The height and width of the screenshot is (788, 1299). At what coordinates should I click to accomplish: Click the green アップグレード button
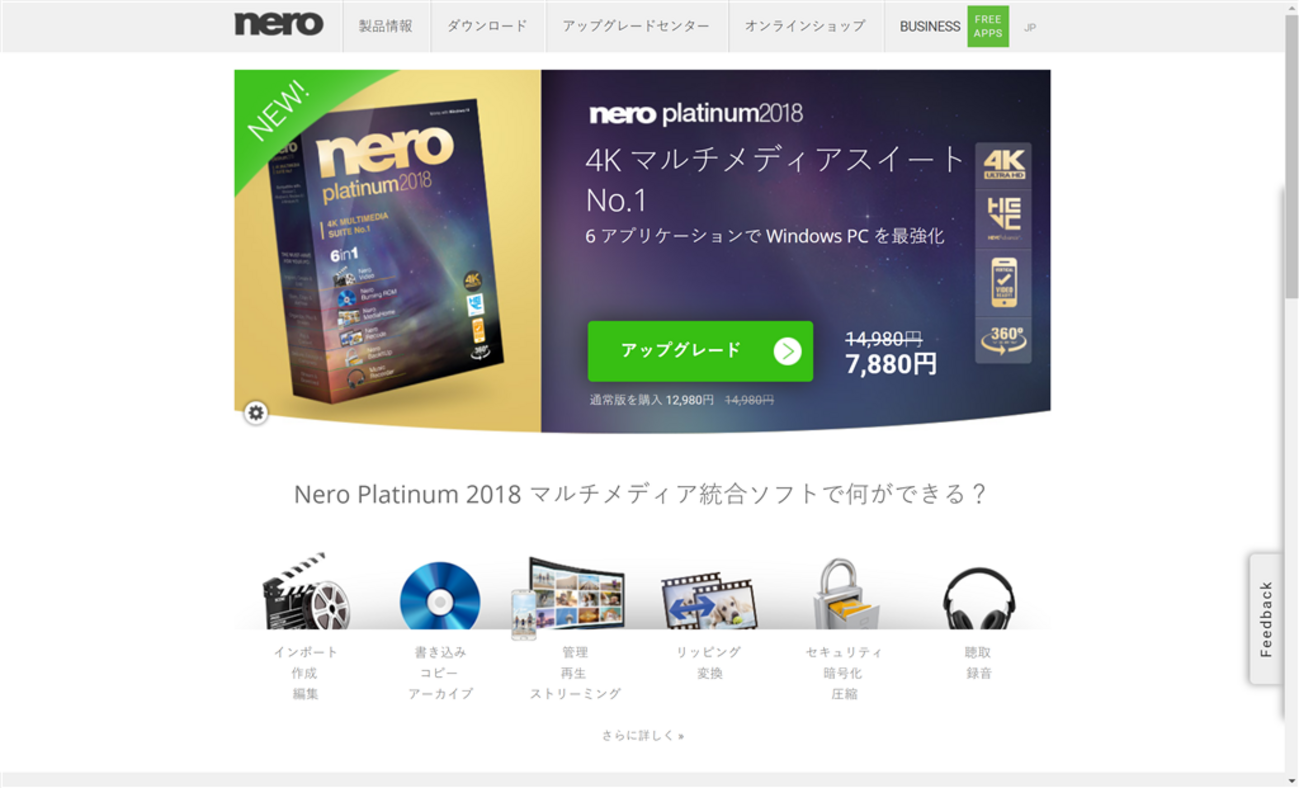(x=700, y=351)
